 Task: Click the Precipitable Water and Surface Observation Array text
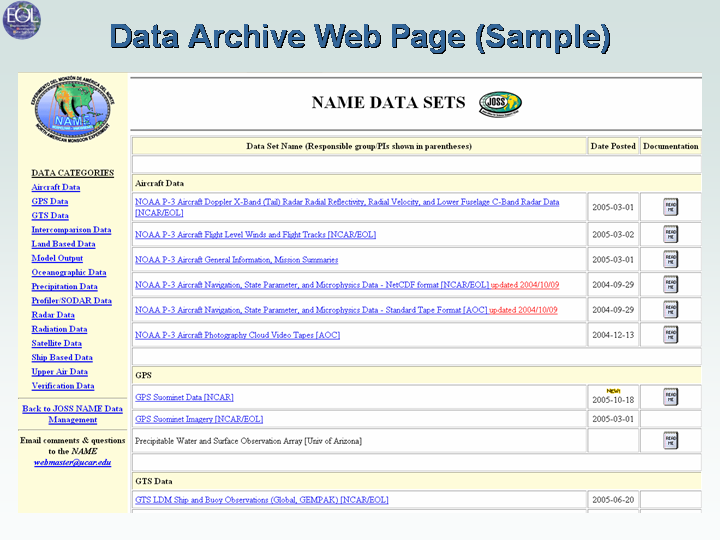click(x=248, y=441)
